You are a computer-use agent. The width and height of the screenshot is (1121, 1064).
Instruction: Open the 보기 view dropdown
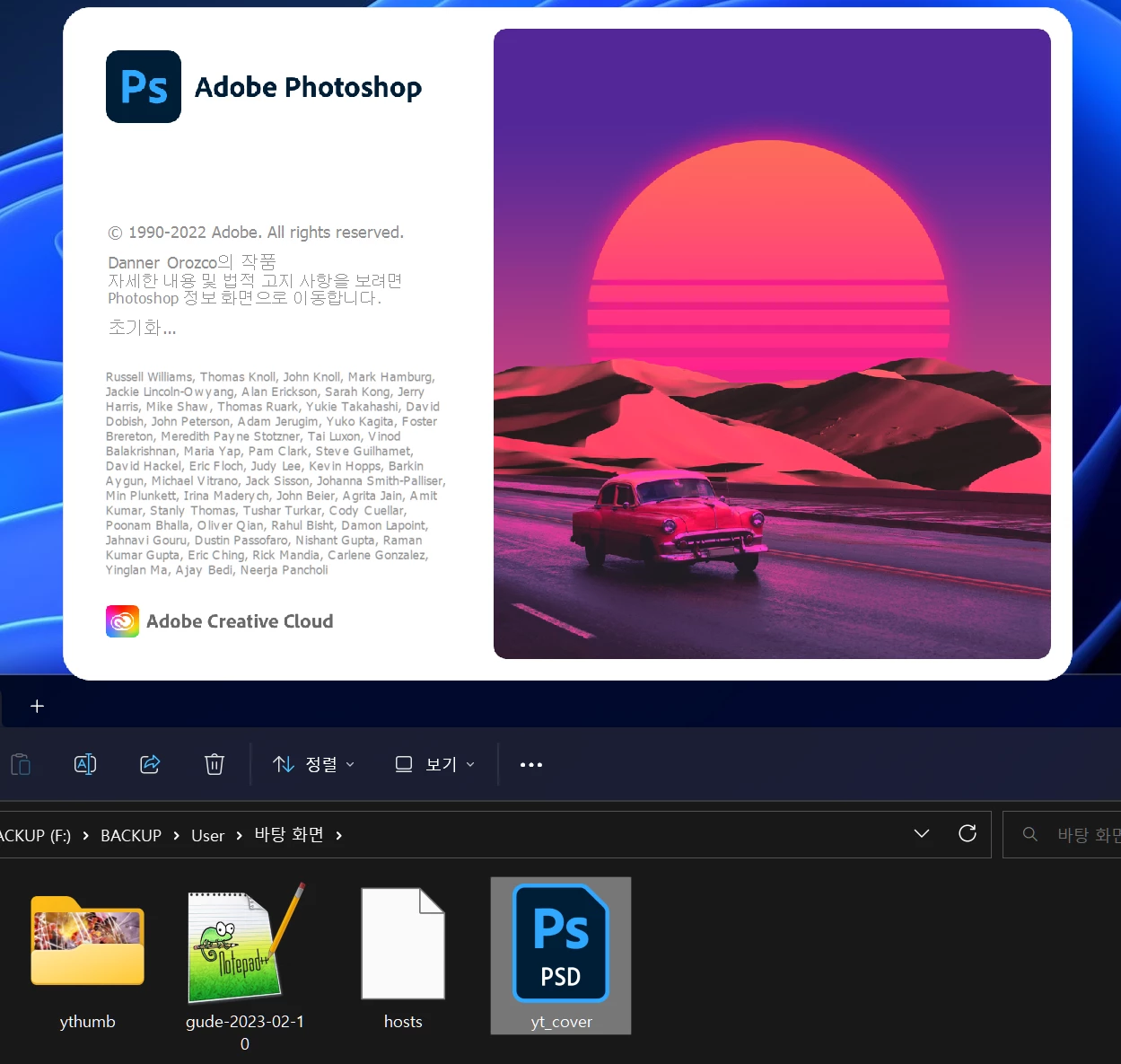pos(435,764)
